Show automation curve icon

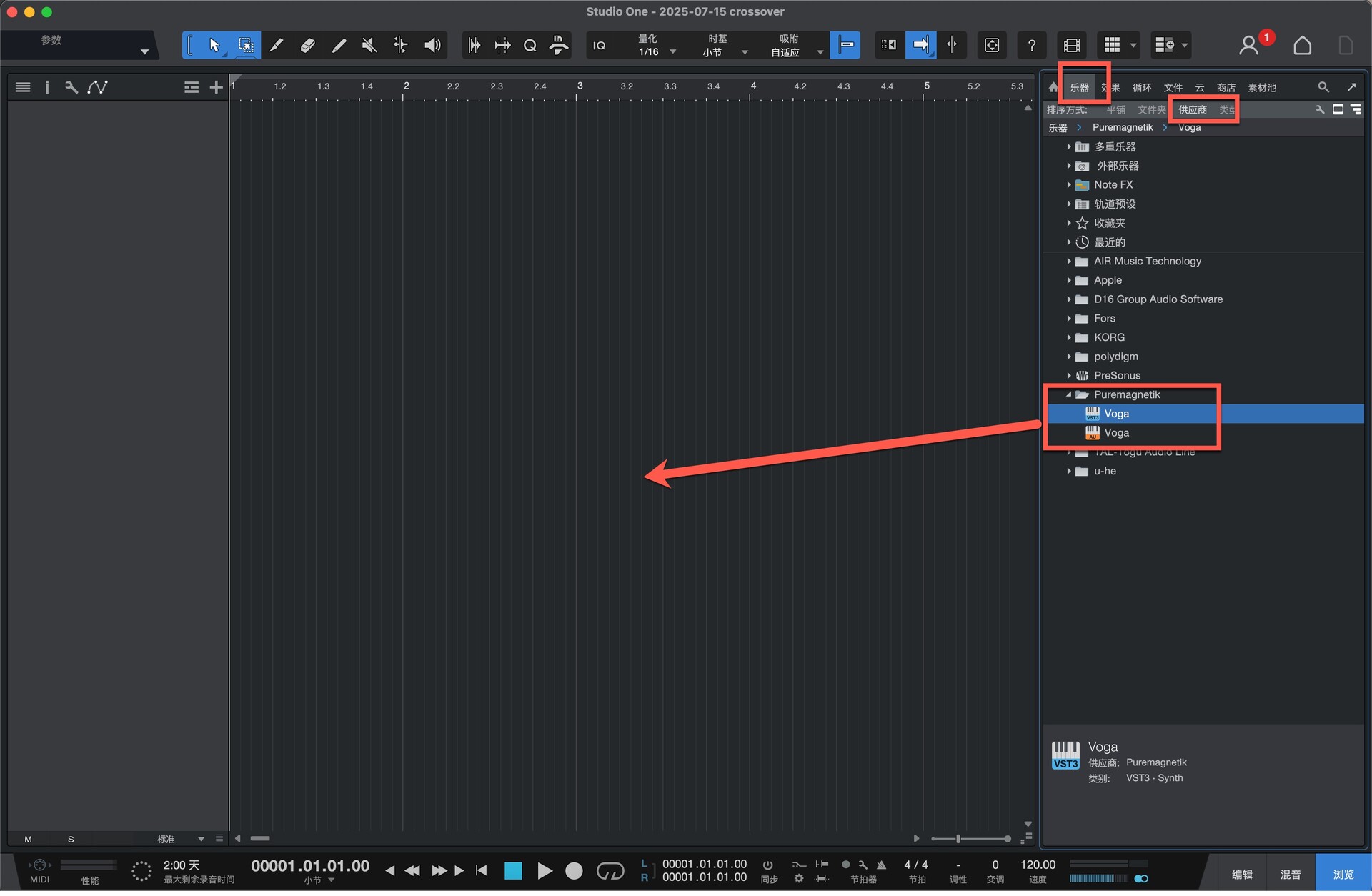pos(97,87)
